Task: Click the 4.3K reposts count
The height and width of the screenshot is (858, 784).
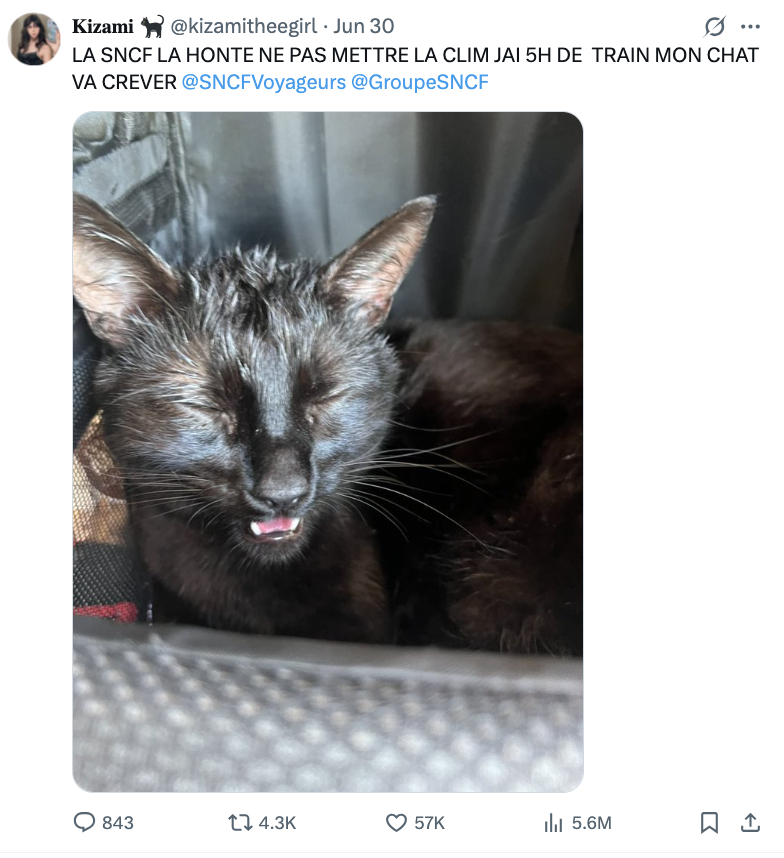Action: [x=277, y=823]
